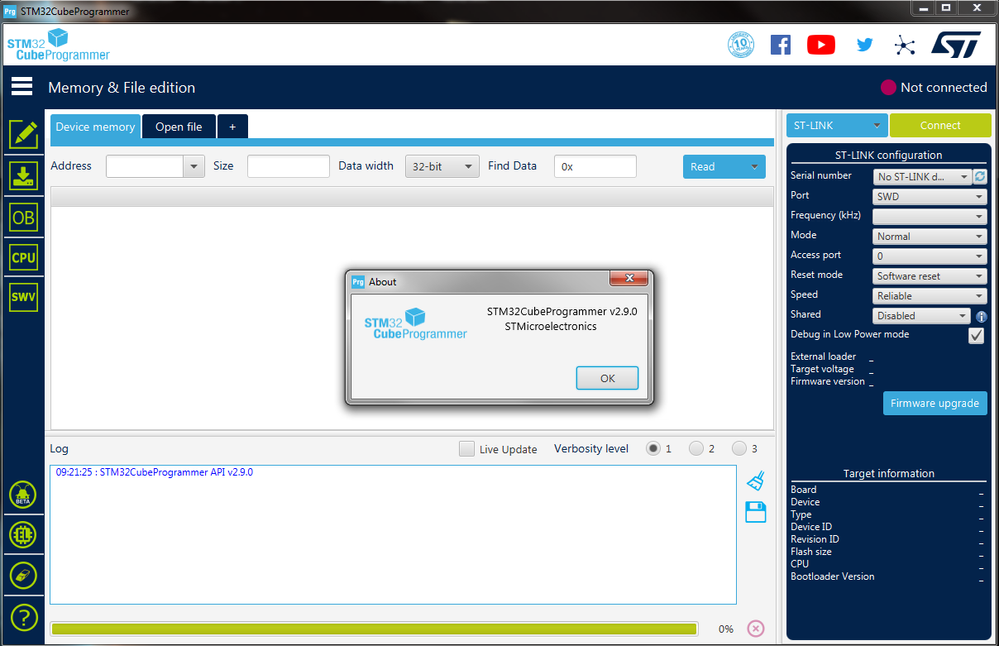999x646 pixels.
Task: Open the OB option bytes panel
Action: (x=24, y=217)
